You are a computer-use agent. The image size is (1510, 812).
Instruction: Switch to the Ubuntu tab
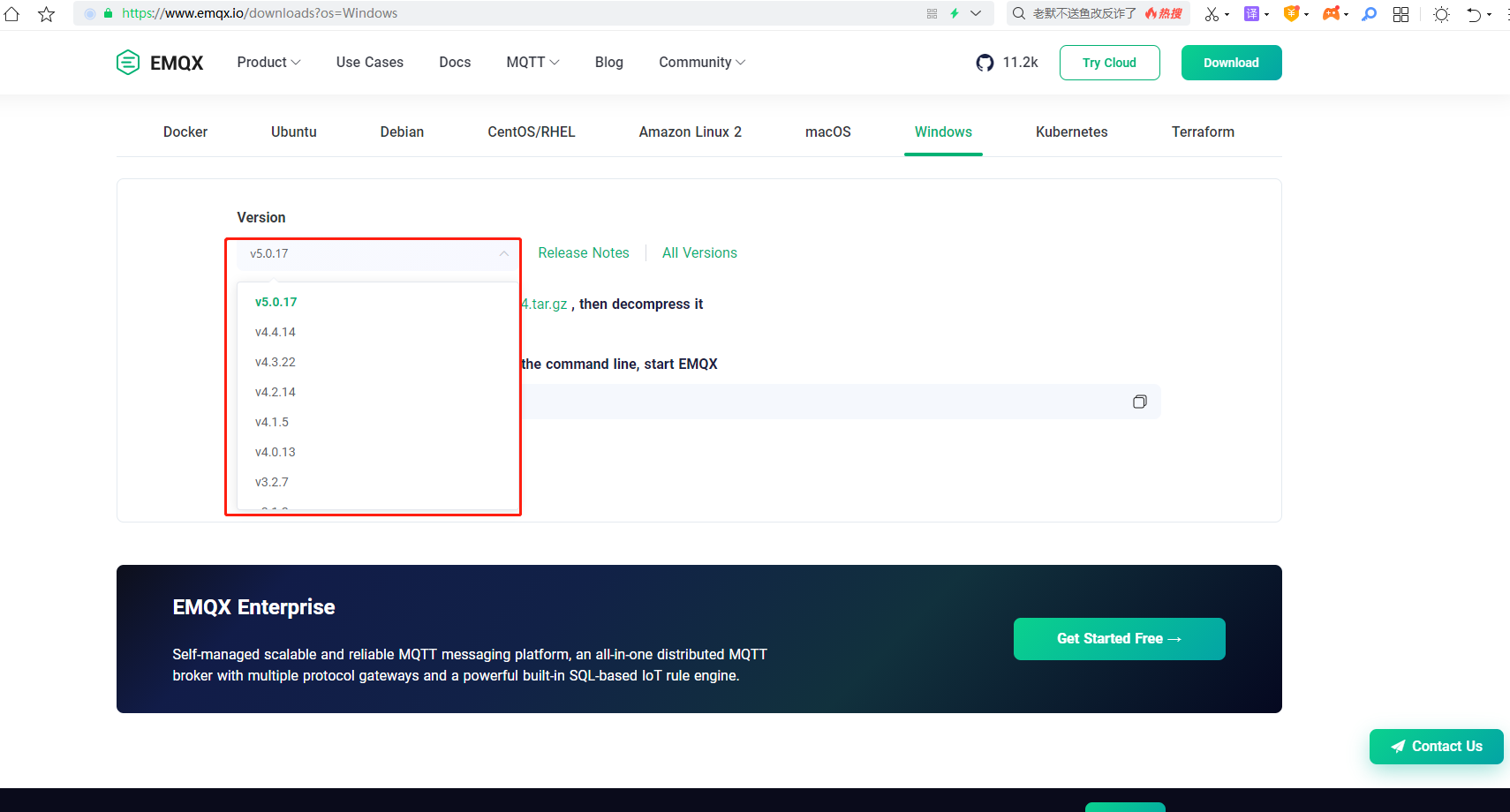[294, 132]
